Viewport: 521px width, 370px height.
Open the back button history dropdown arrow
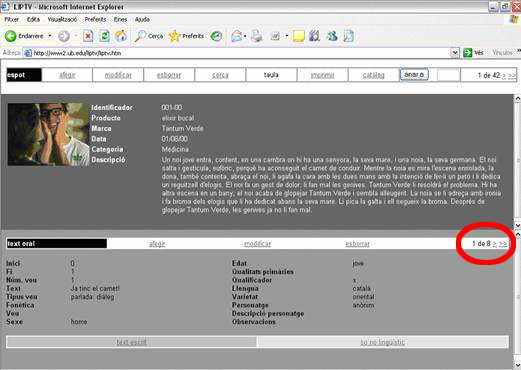(50, 36)
